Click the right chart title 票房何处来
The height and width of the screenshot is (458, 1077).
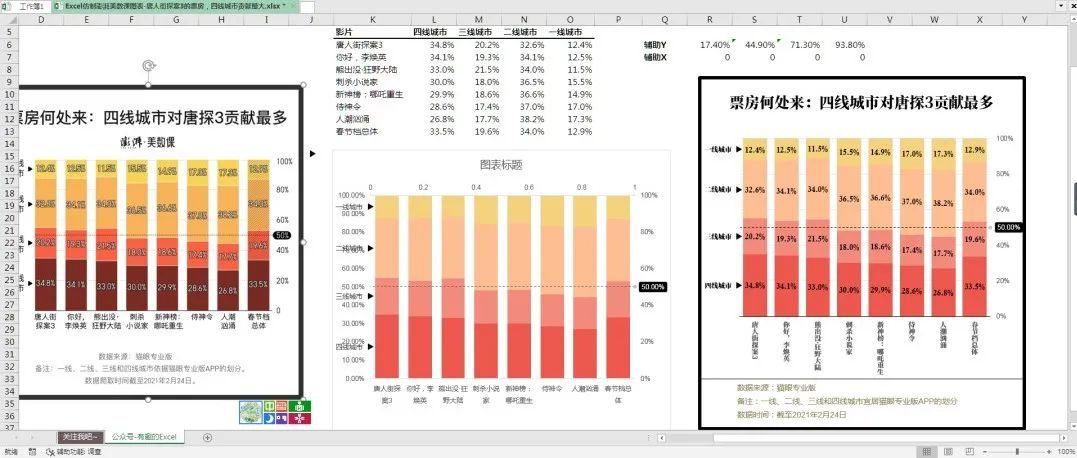[861, 102]
